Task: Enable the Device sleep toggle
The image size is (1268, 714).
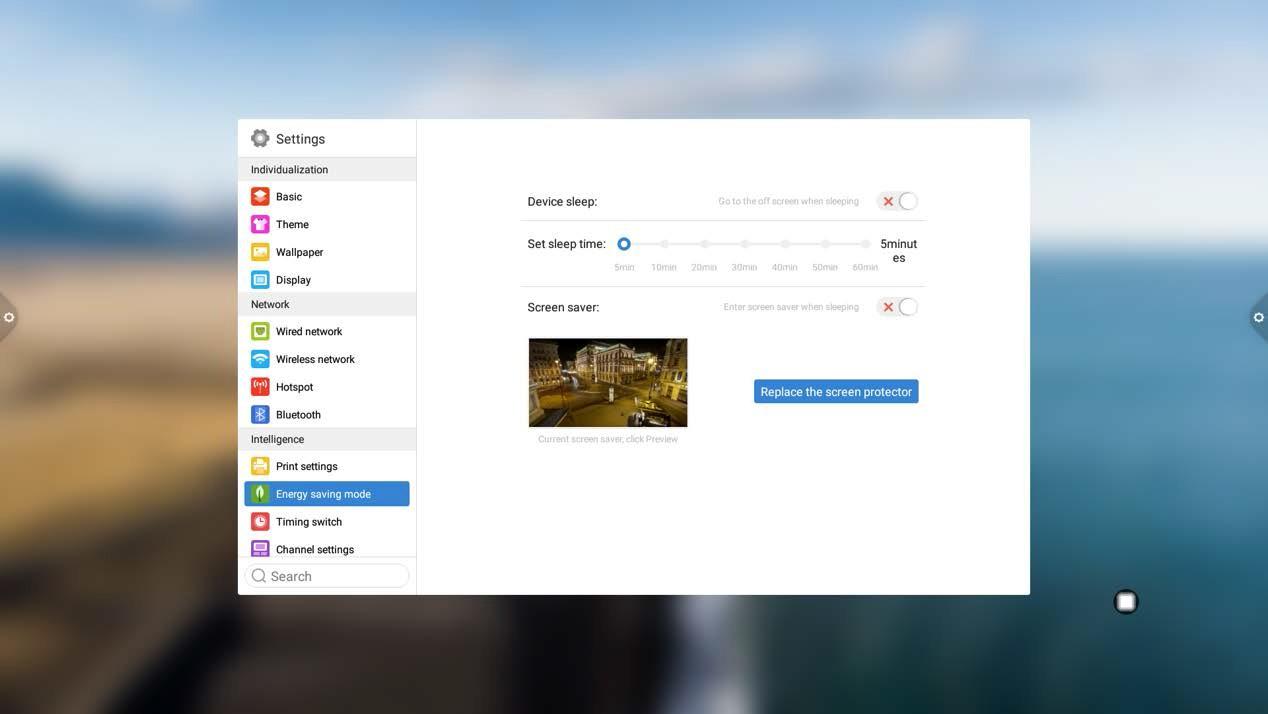Action: pos(898,201)
